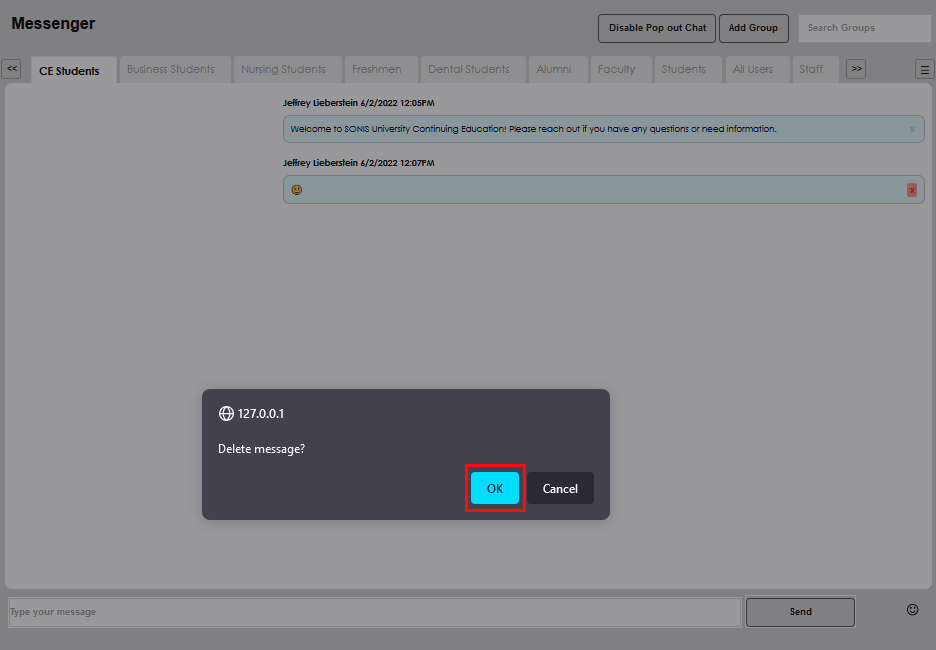Click the Messenger heading
Screen dimensions: 936x650
pos(53,23)
